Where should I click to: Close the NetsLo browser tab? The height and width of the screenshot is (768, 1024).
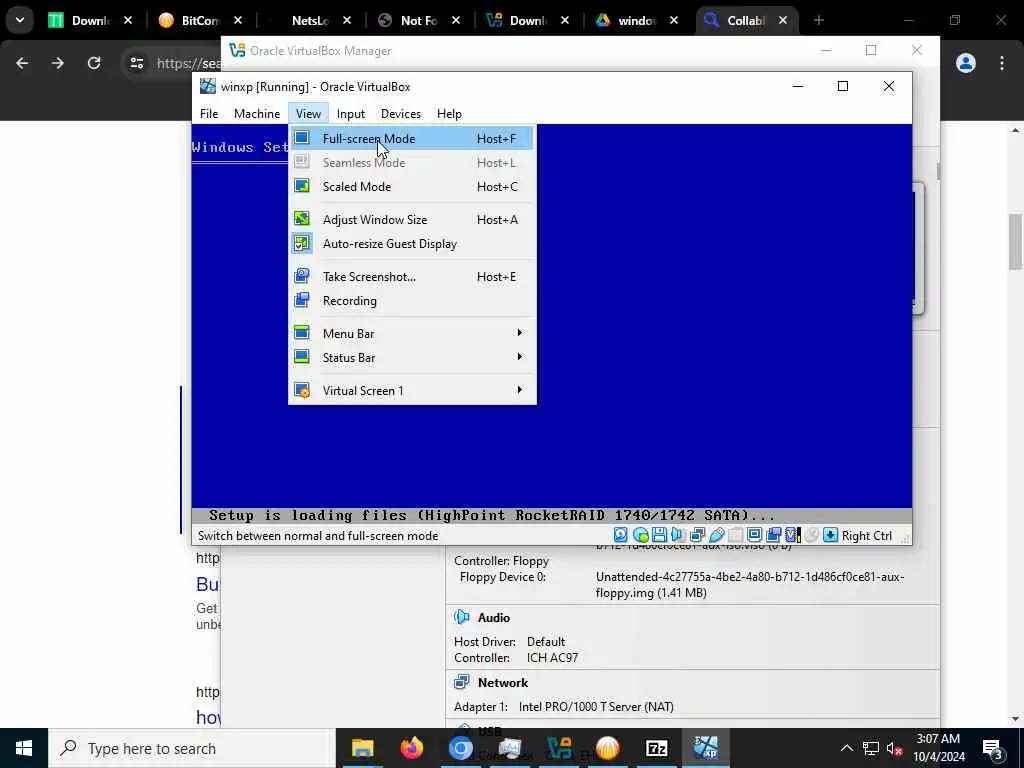(x=347, y=20)
